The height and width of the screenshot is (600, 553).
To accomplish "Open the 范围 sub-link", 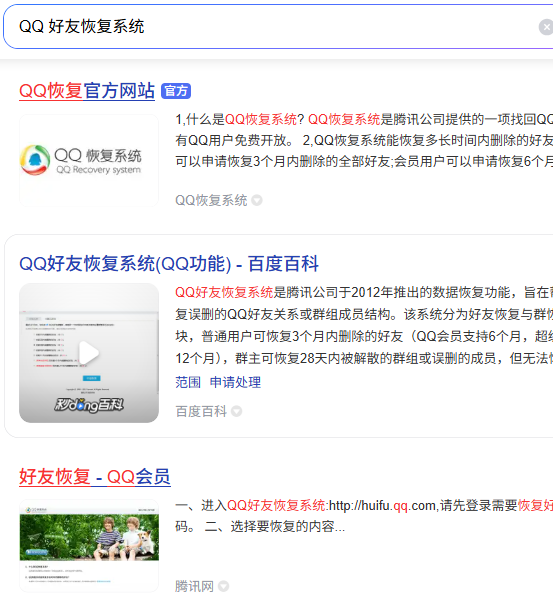I will click(188, 382).
